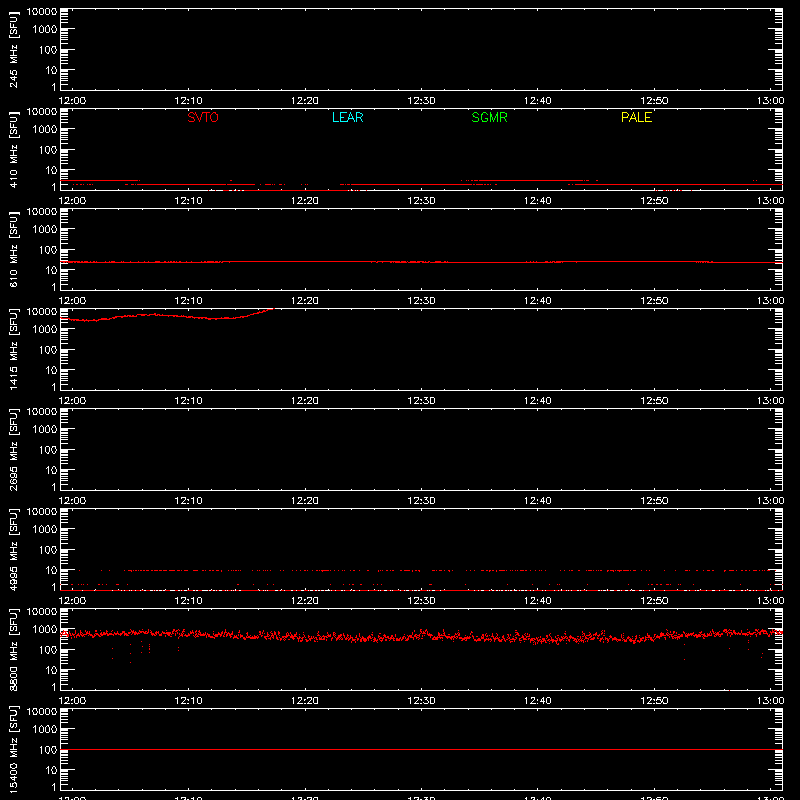The image size is (800, 800).
Task: Click the cyan LEAR station label
Action: coord(347,117)
